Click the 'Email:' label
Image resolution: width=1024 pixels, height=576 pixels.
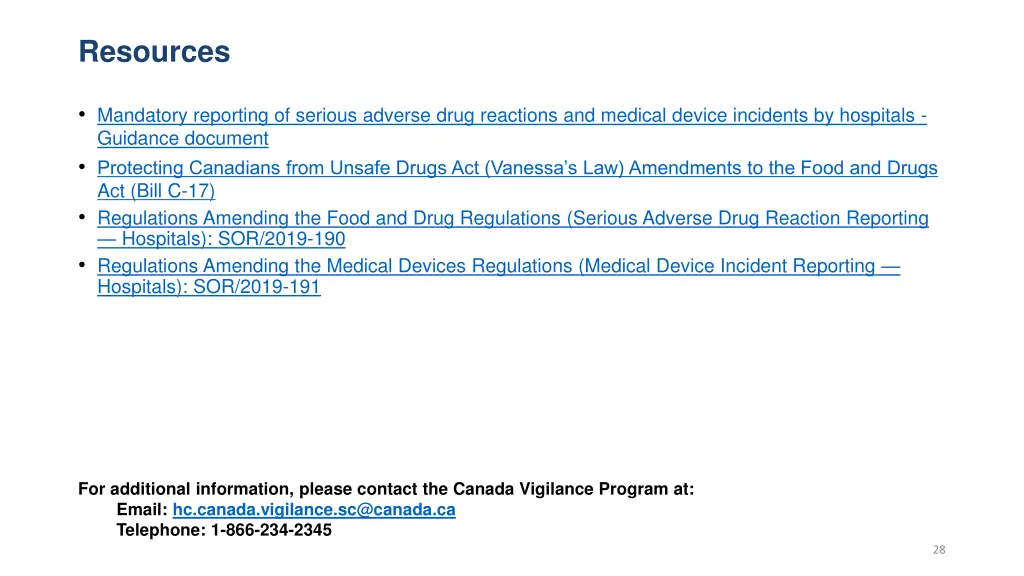click(142, 509)
